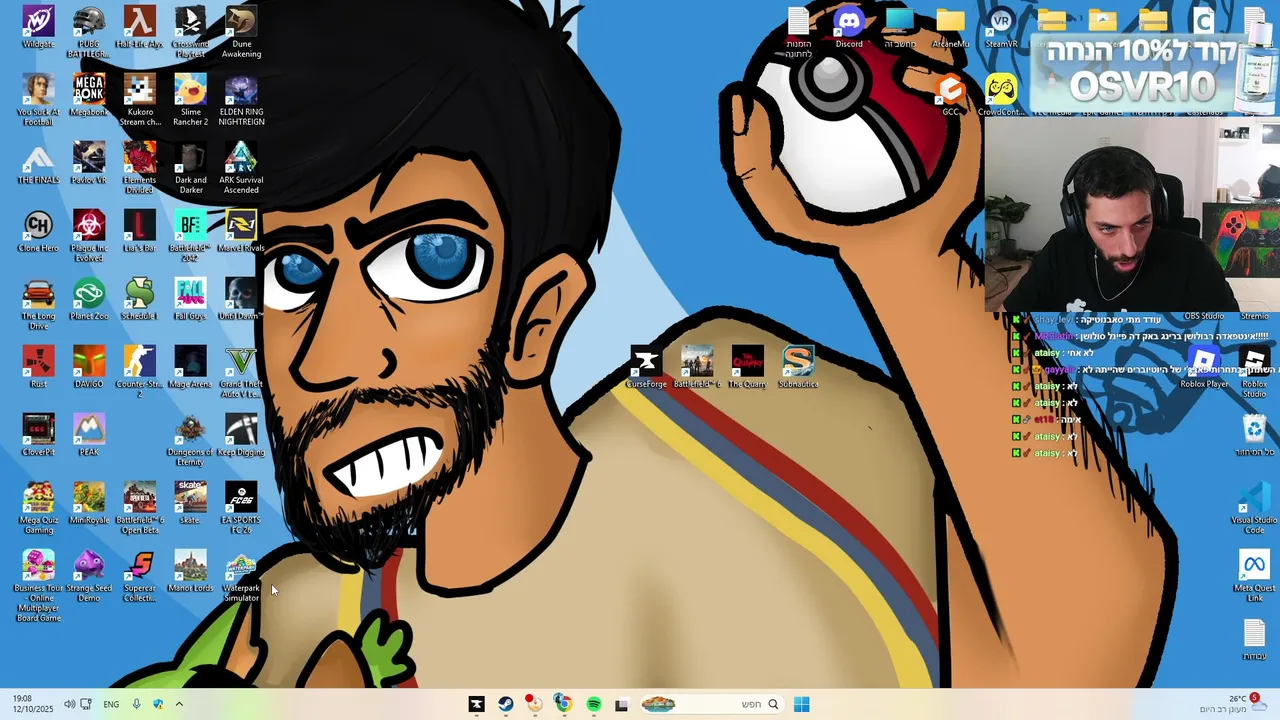The image size is (1280, 720).
Task: Click the Business Tour board game icon
Action: (38, 585)
